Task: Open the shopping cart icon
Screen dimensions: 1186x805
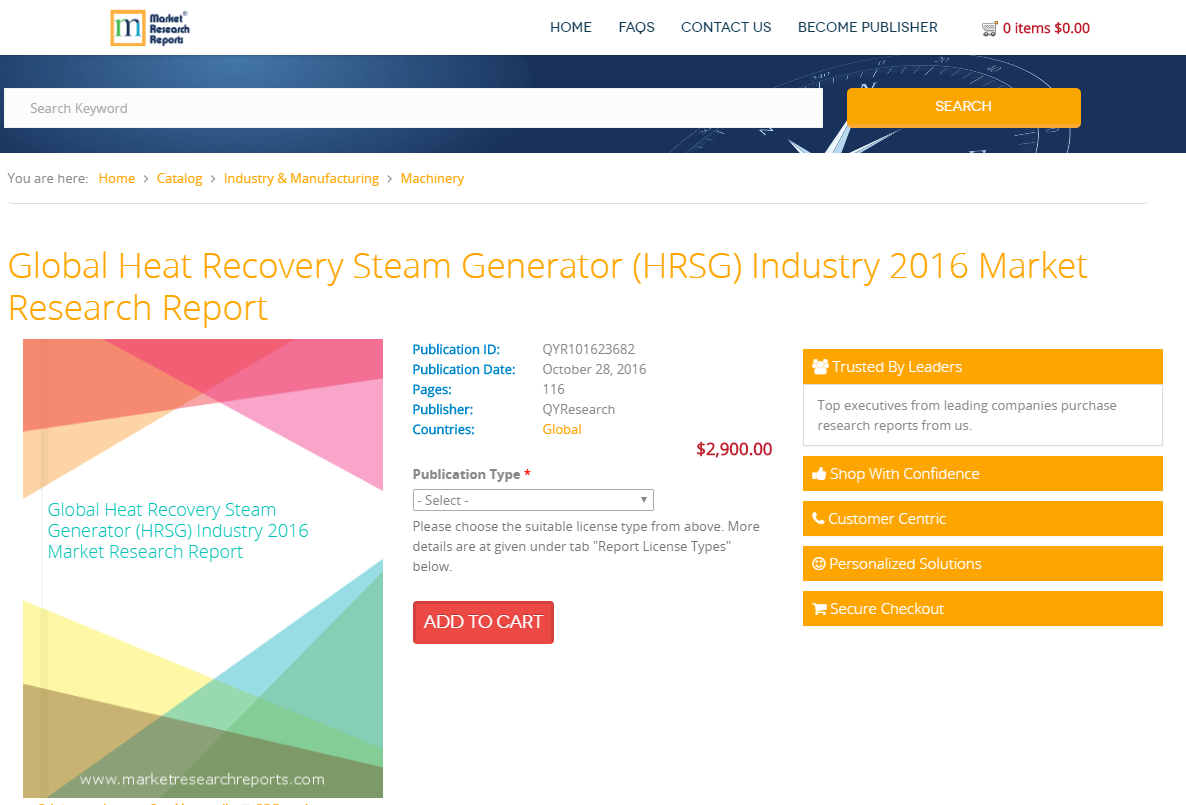Action: click(989, 29)
